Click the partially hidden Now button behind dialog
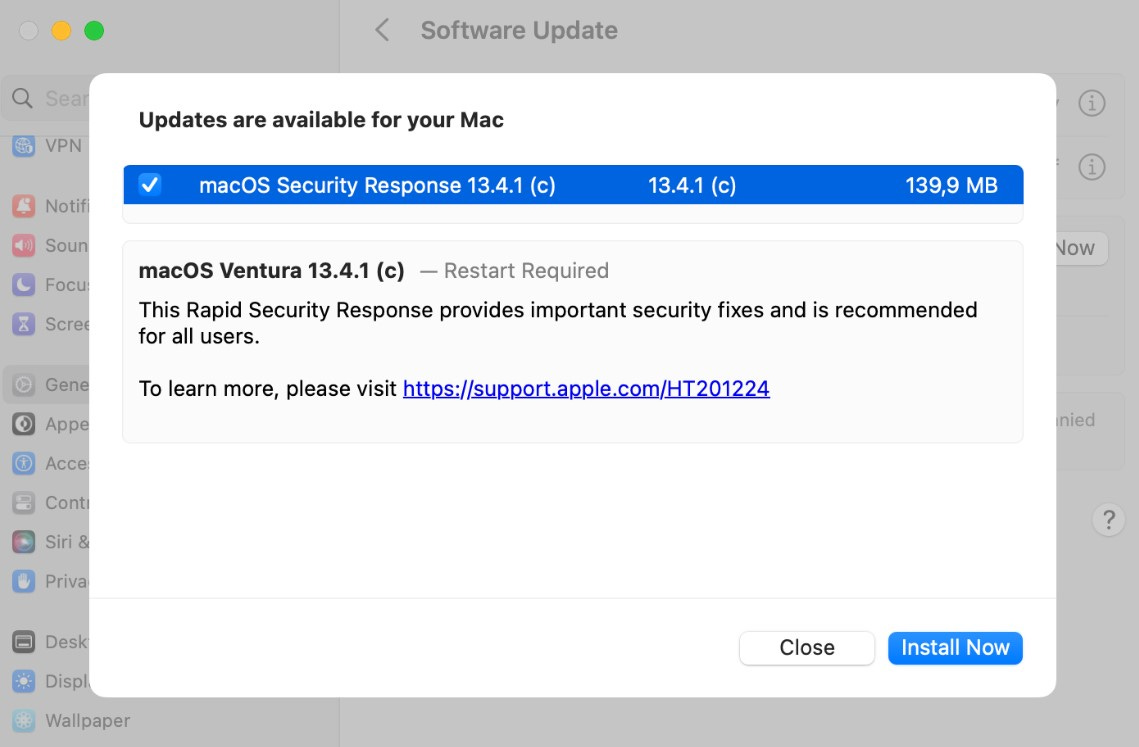The width and height of the screenshot is (1139, 747). coord(1081,249)
